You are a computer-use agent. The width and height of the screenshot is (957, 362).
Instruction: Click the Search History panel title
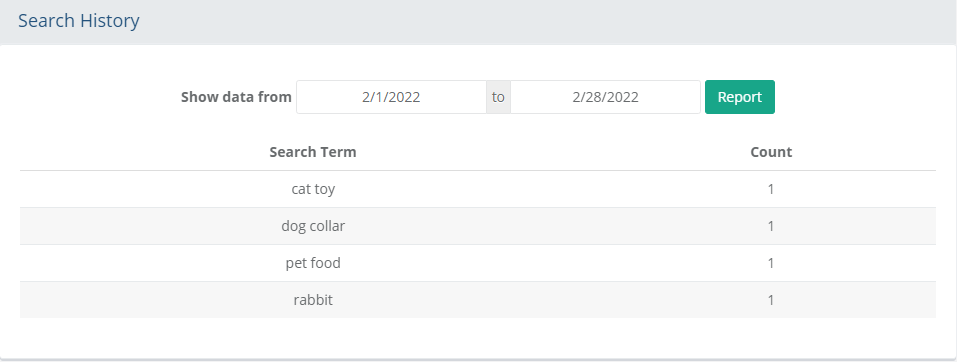pyautogui.click(x=79, y=21)
